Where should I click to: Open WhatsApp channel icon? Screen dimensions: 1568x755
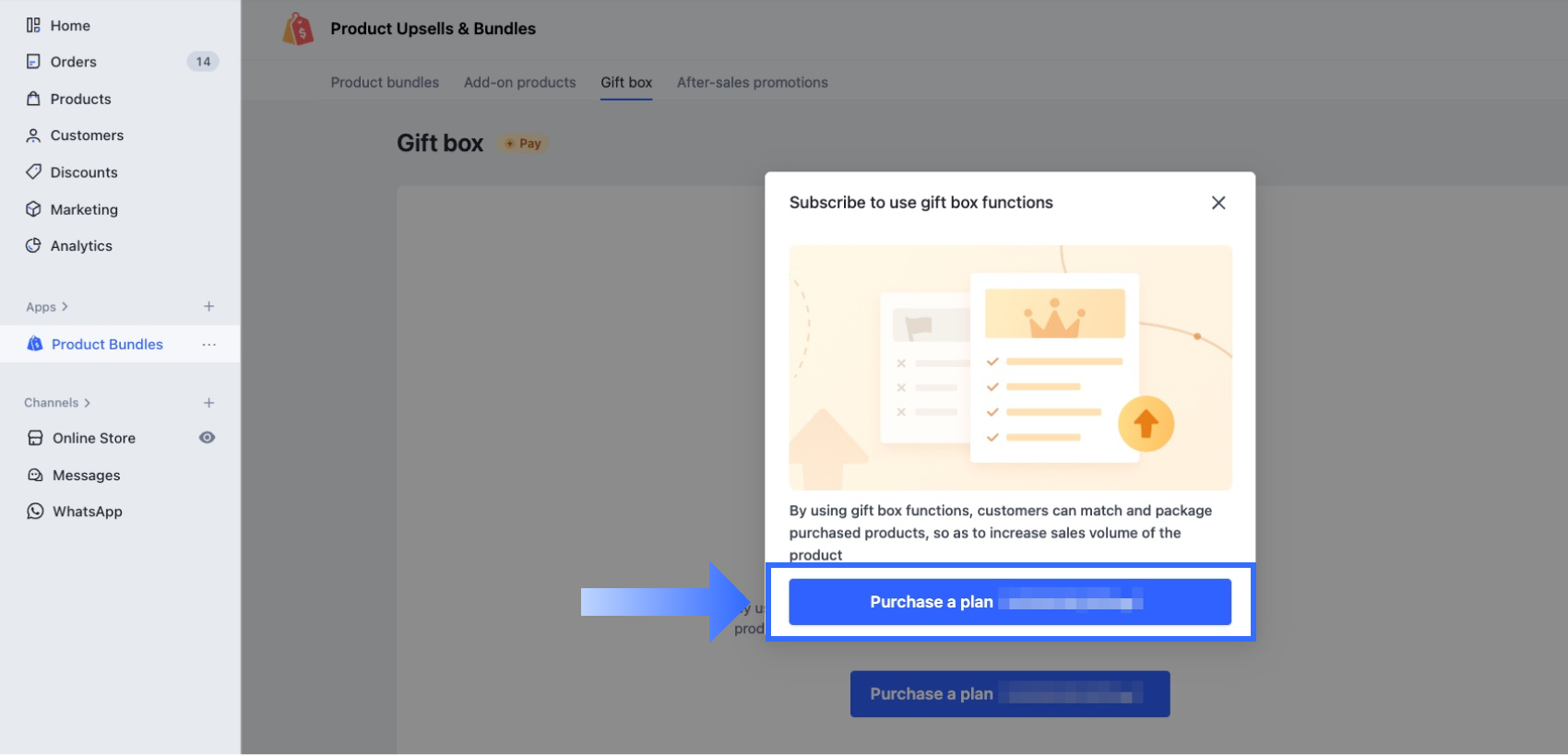pyautogui.click(x=35, y=511)
